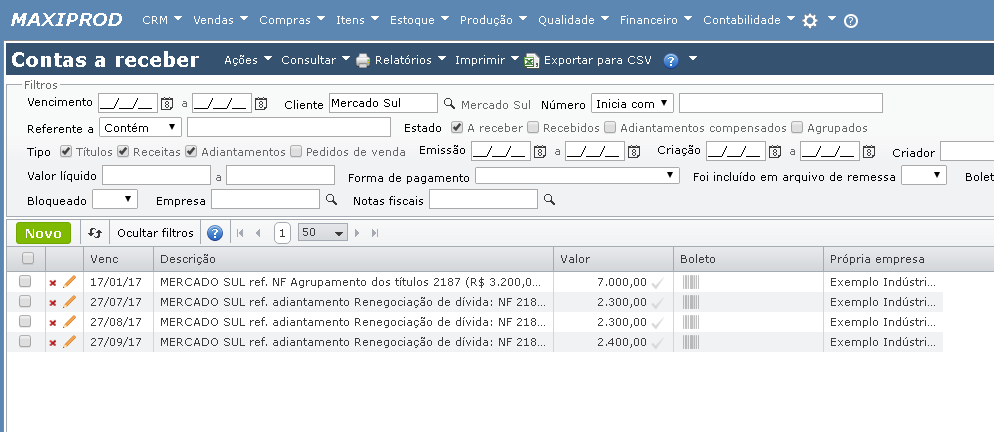Viewport: 994px width, 432px height.
Task: Open the boleto barcode for the 17/01/17 row
Action: pyautogui.click(x=690, y=282)
